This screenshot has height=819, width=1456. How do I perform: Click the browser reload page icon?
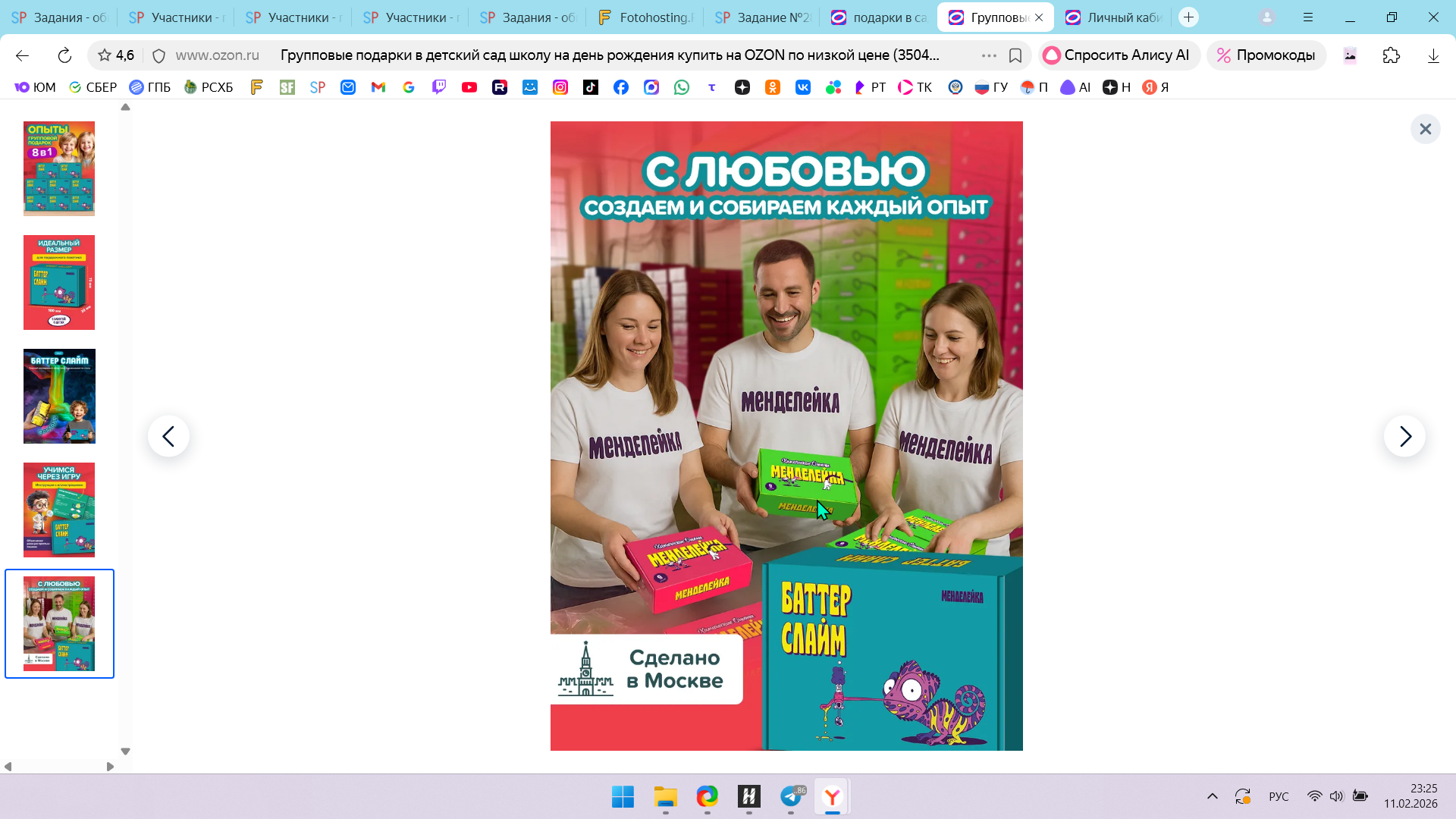(x=64, y=55)
